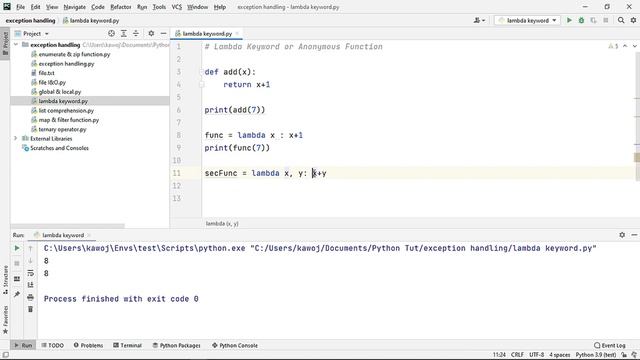Change the UTF-8 file encoding
Image resolution: width=640 pixels, height=360 pixels.
[536, 355]
